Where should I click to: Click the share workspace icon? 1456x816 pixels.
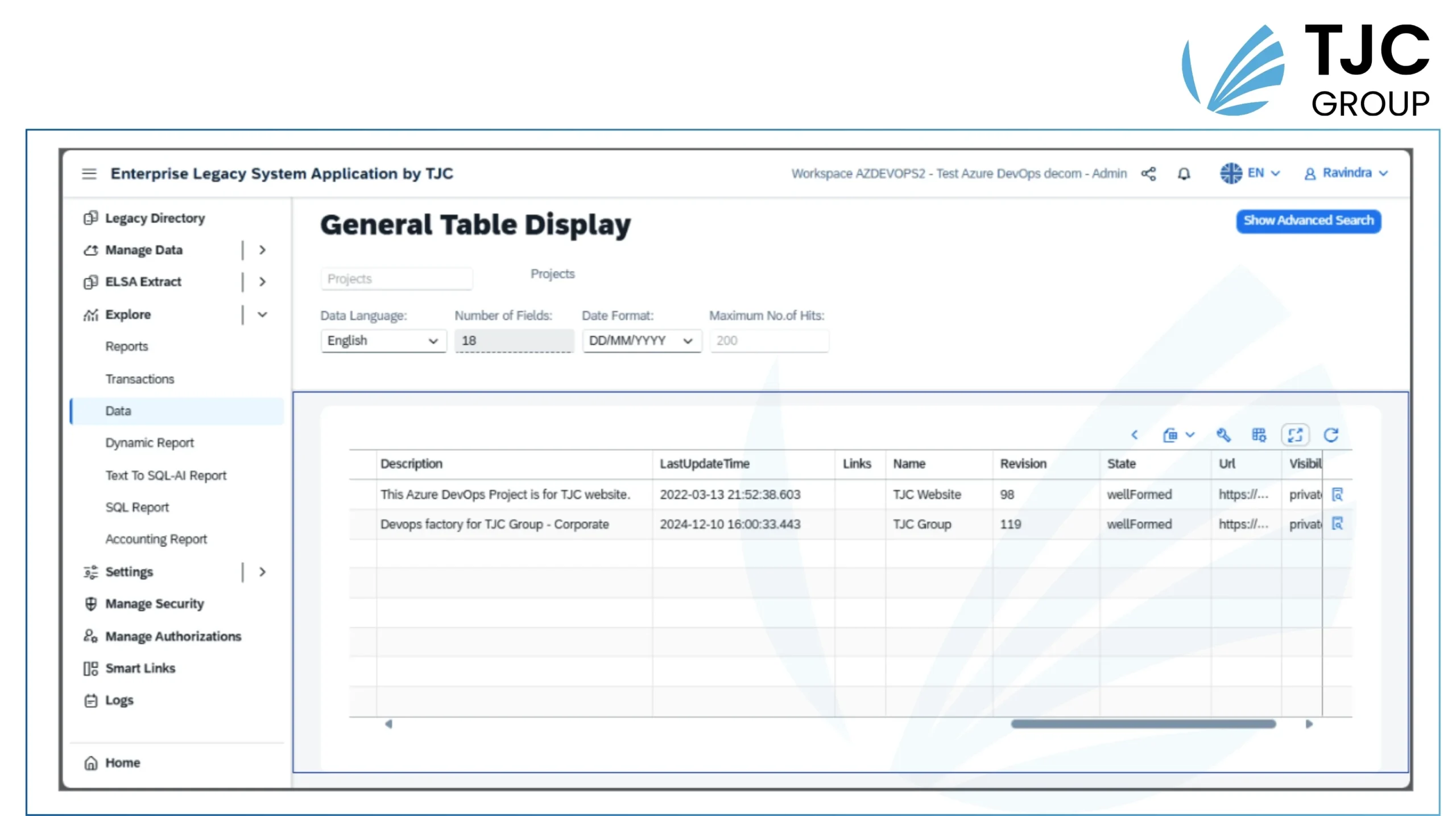click(1148, 174)
